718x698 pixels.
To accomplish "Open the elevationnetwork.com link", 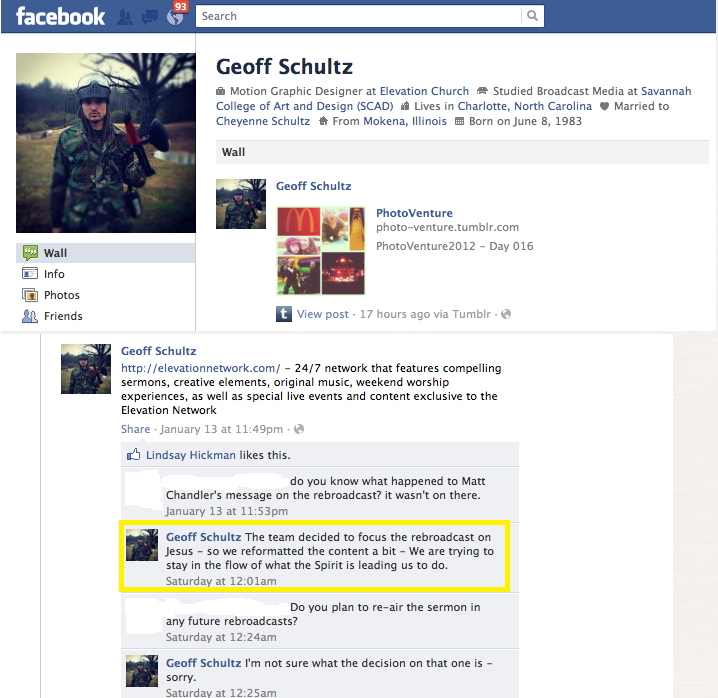I will tap(201, 368).
